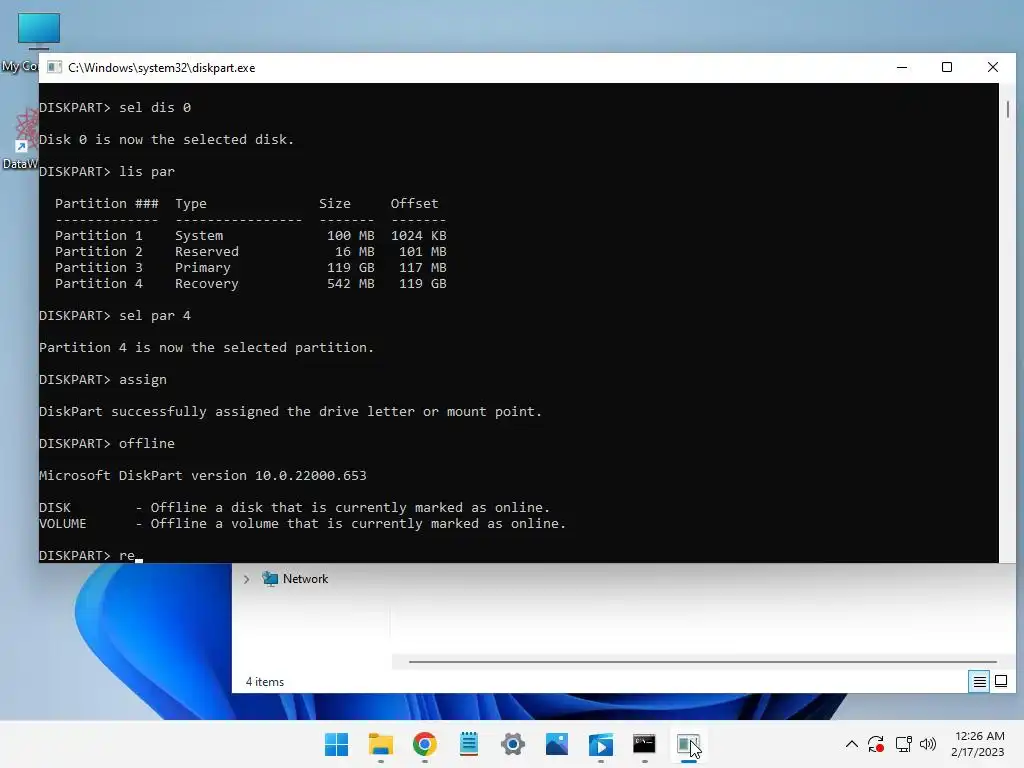
Task: Open the volume speaker tray icon
Action: pos(928,744)
